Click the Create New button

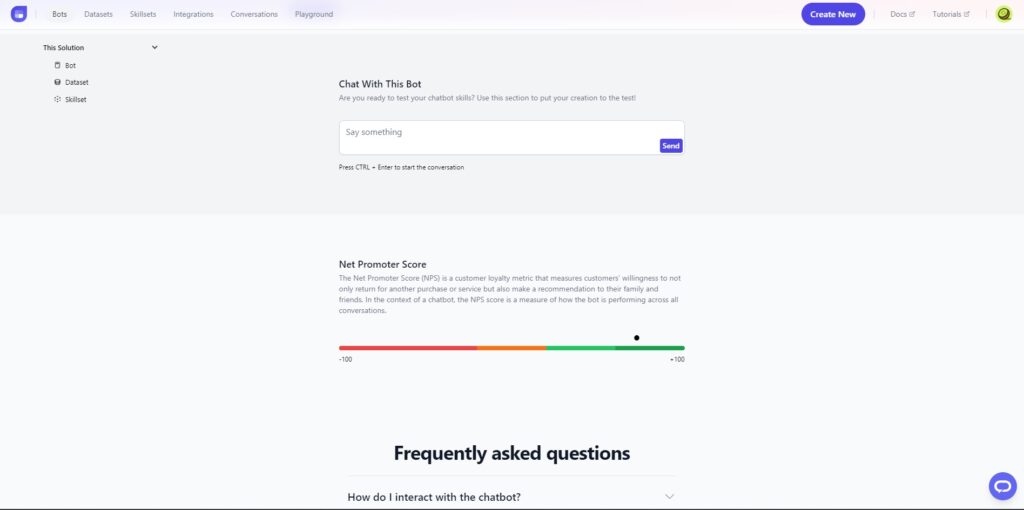833,14
